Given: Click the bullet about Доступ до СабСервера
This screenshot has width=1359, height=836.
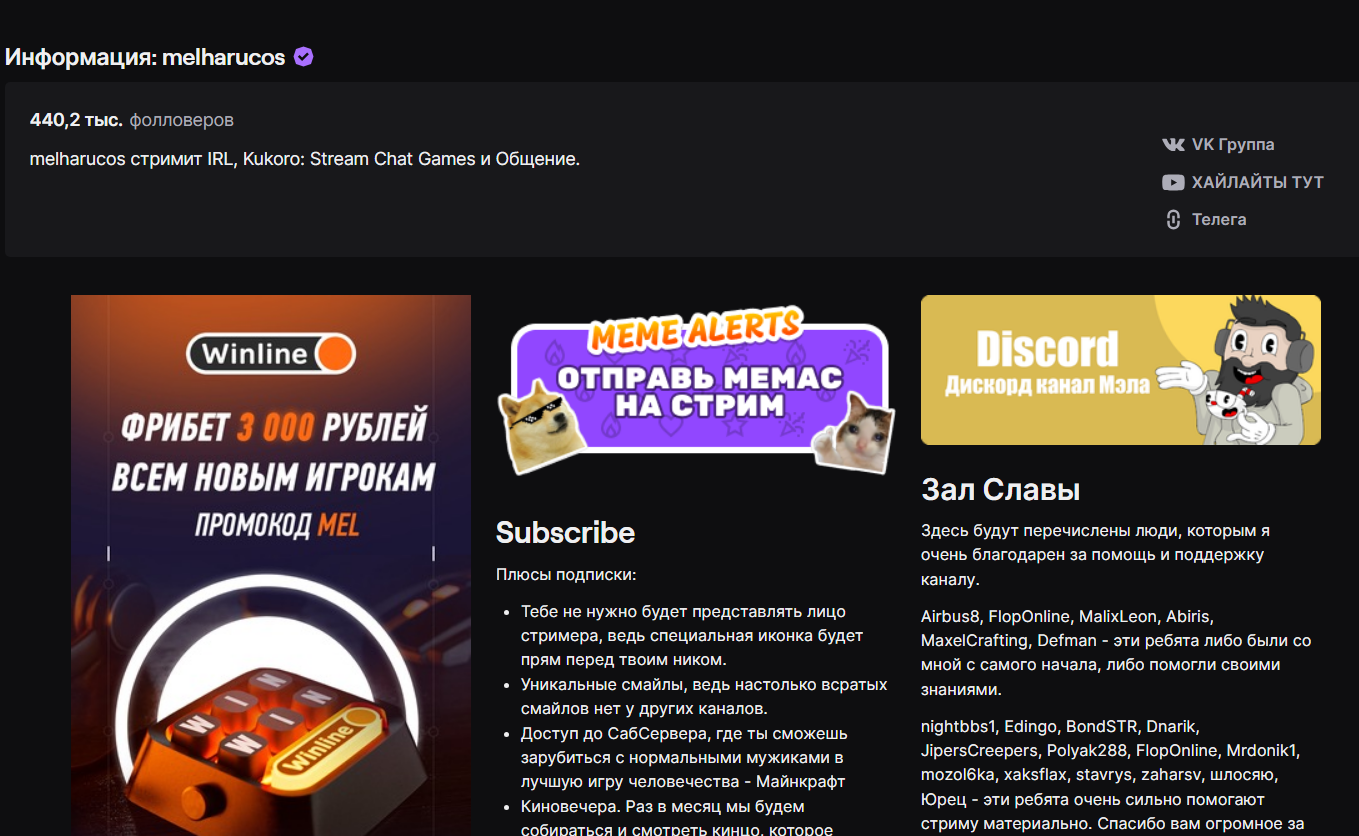Looking at the screenshot, I should pos(684,757).
